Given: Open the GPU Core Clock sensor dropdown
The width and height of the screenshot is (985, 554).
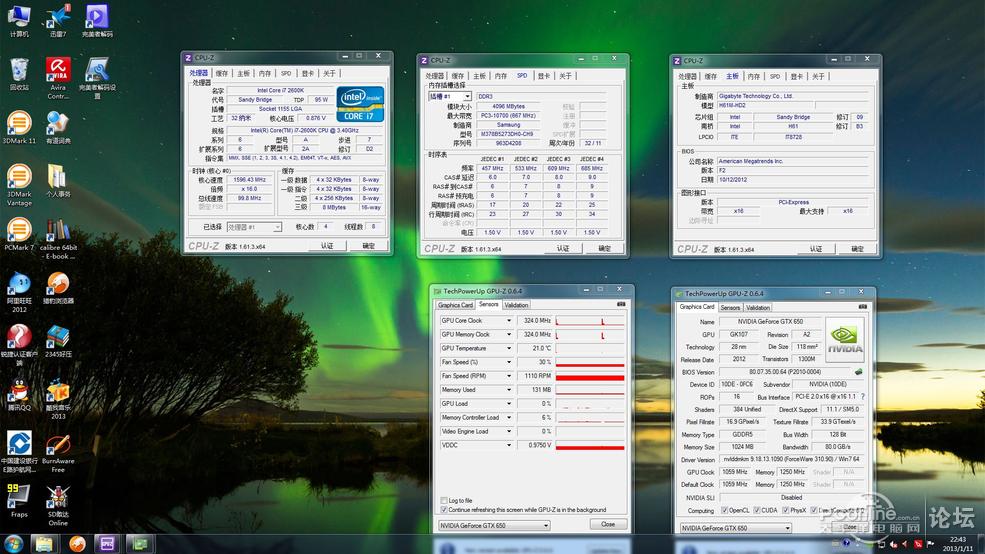Looking at the screenshot, I should pyautogui.click(x=509, y=321).
